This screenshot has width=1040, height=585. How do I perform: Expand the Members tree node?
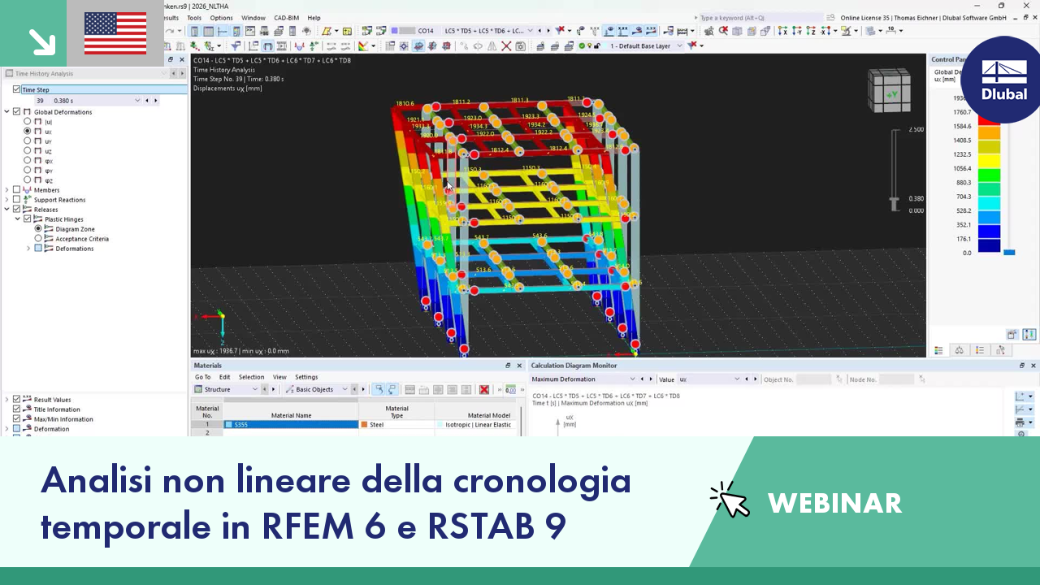pyautogui.click(x=7, y=190)
